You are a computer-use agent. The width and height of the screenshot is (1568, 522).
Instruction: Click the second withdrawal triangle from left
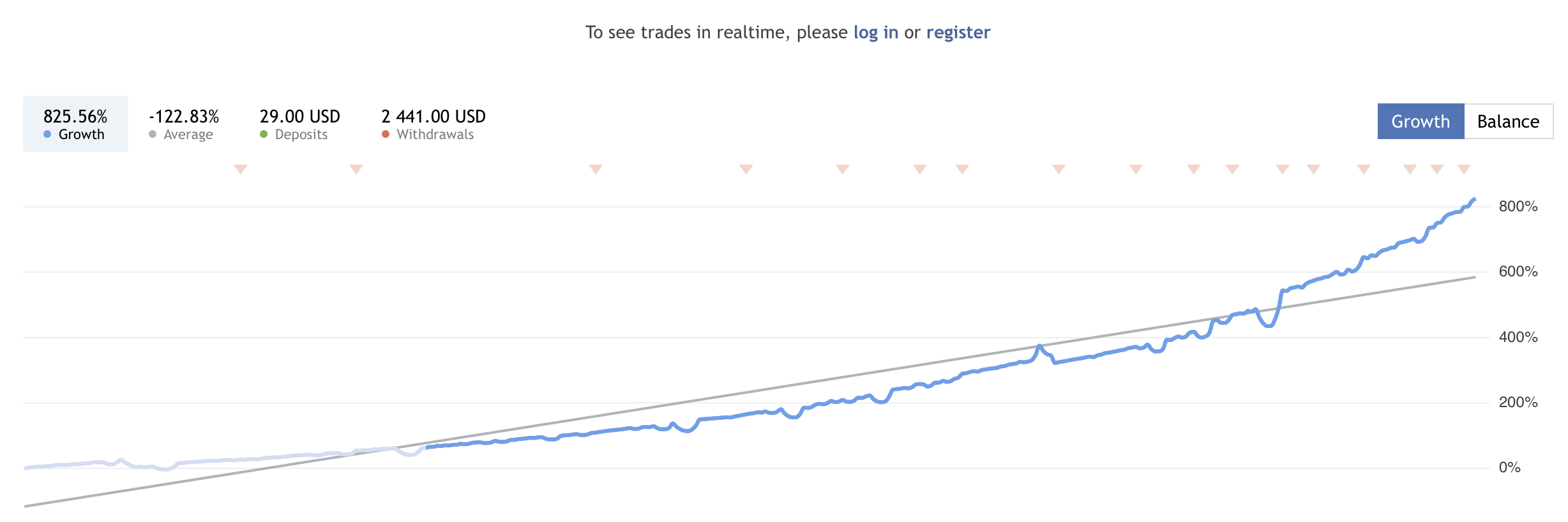(x=356, y=169)
